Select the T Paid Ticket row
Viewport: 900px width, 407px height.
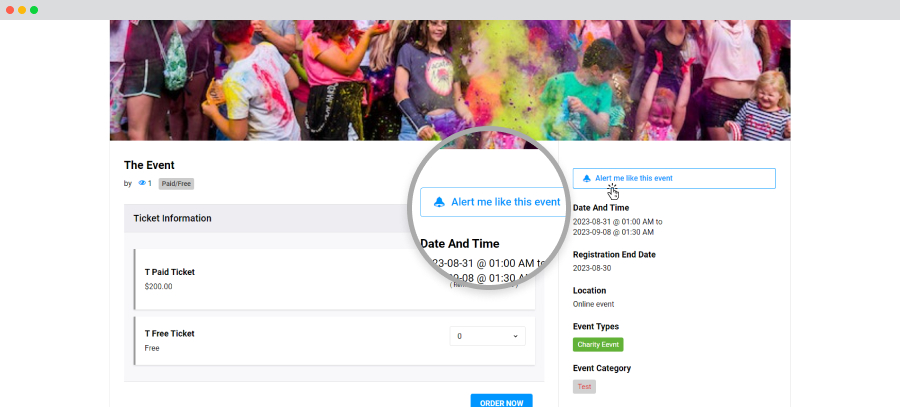coord(335,279)
